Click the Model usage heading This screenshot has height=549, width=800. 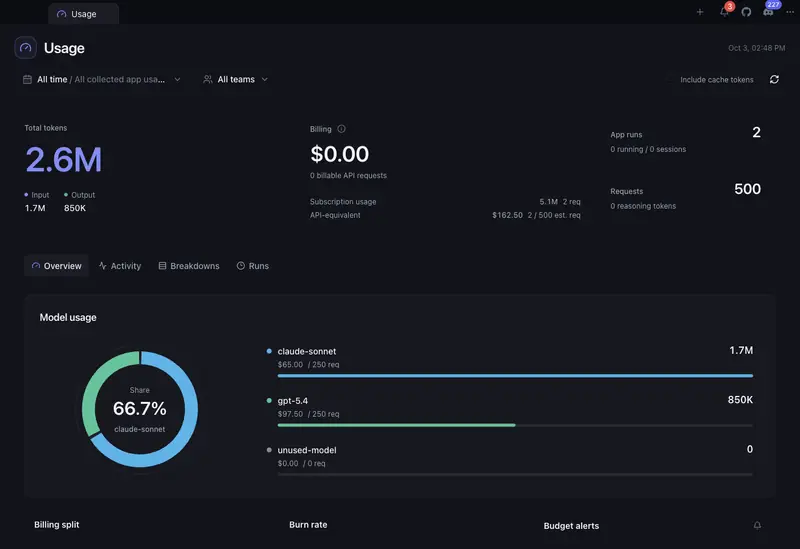(68, 317)
